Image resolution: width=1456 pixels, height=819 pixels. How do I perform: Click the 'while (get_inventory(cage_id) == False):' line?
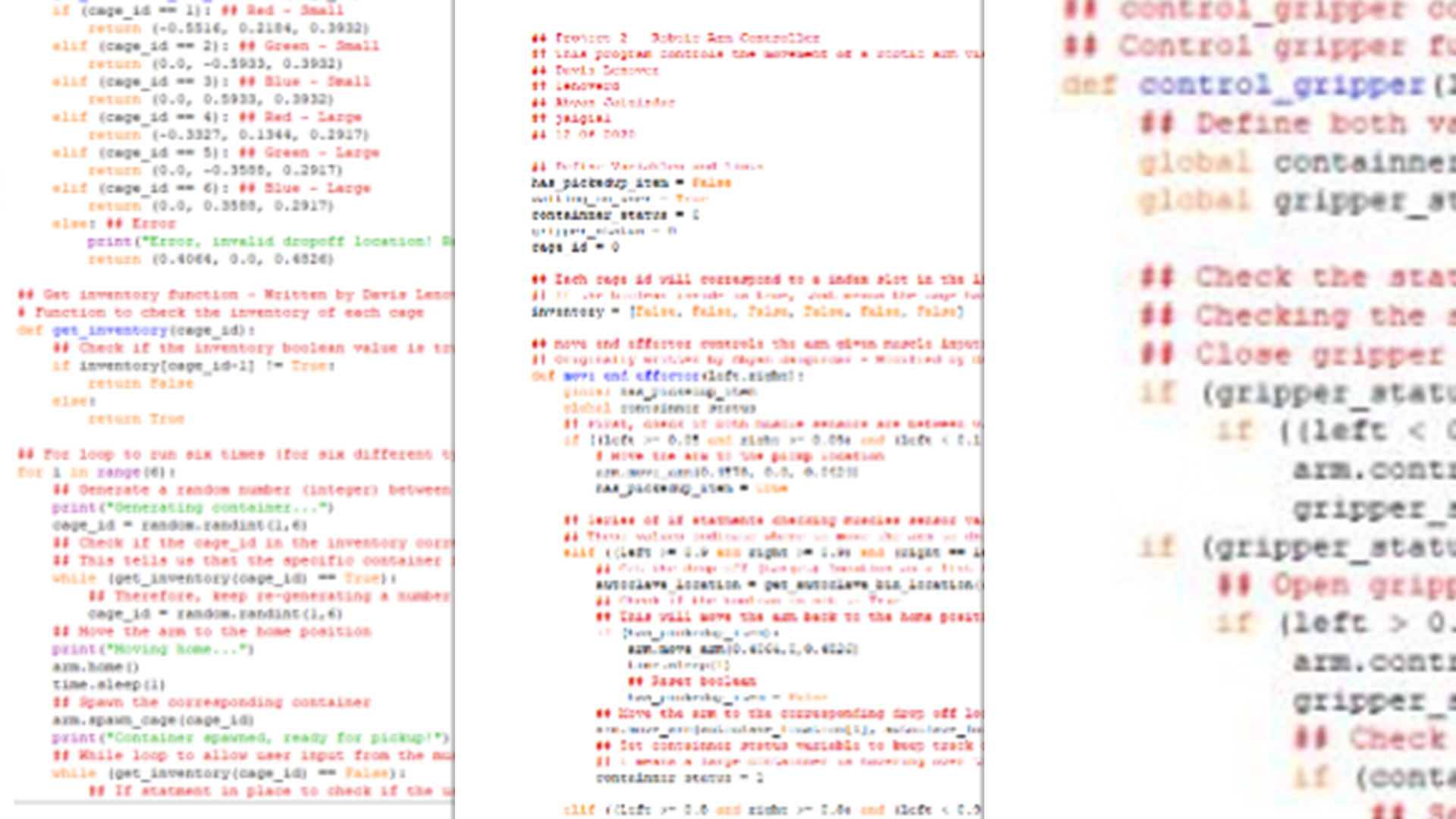click(229, 773)
